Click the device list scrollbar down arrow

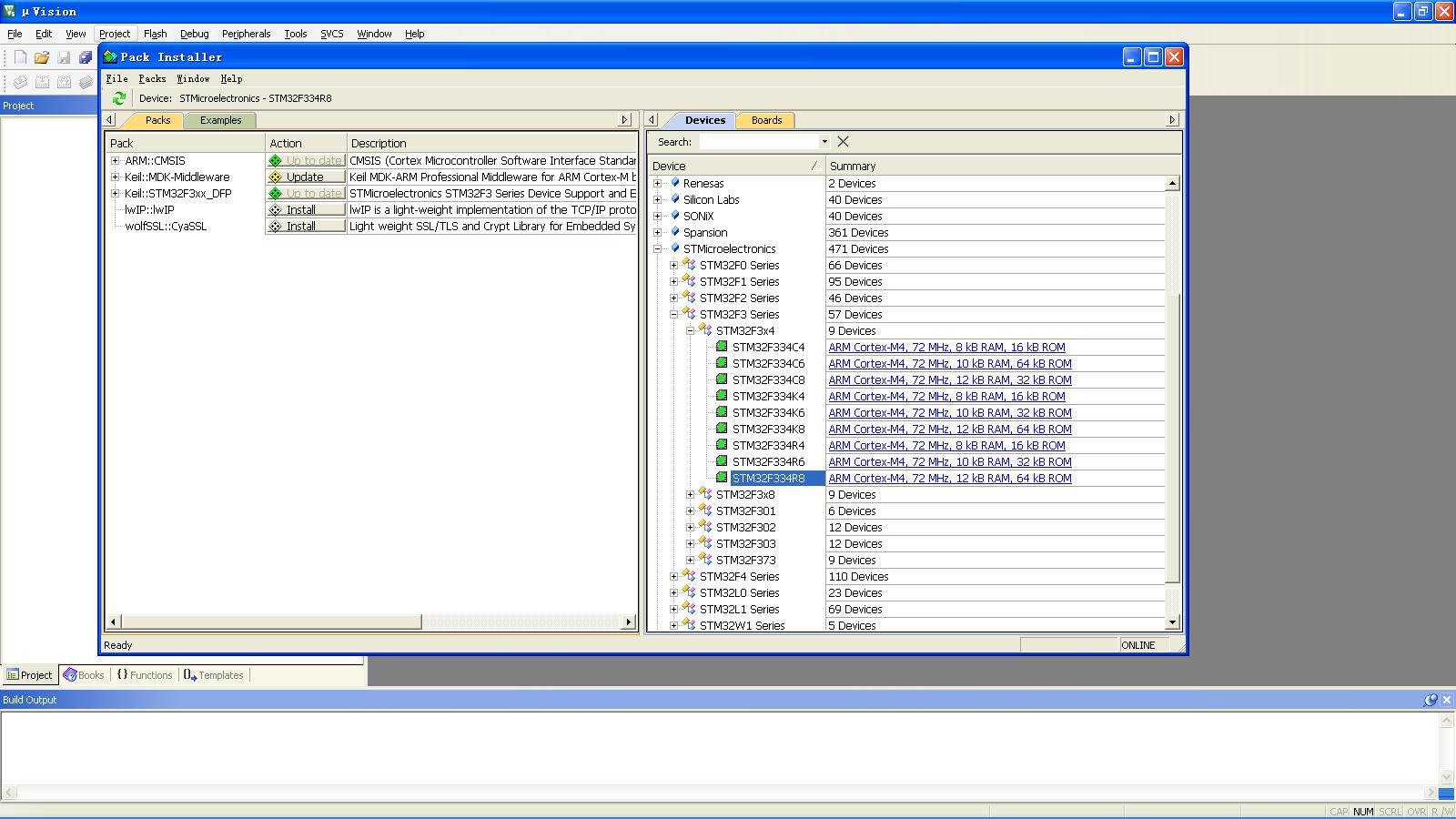pyautogui.click(x=1172, y=622)
